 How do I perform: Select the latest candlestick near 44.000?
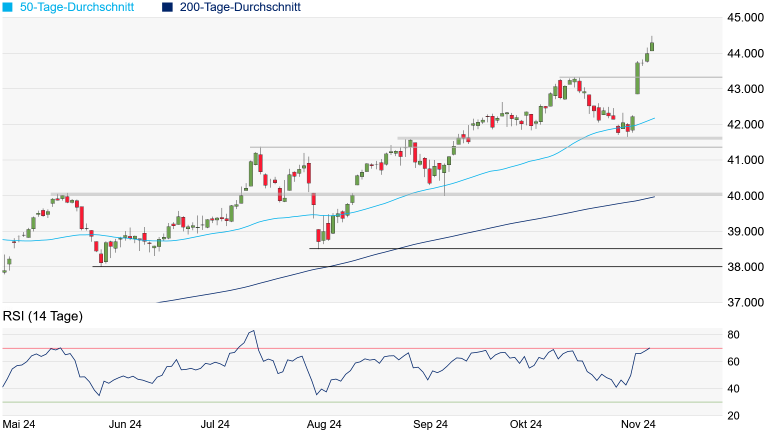tap(652, 46)
